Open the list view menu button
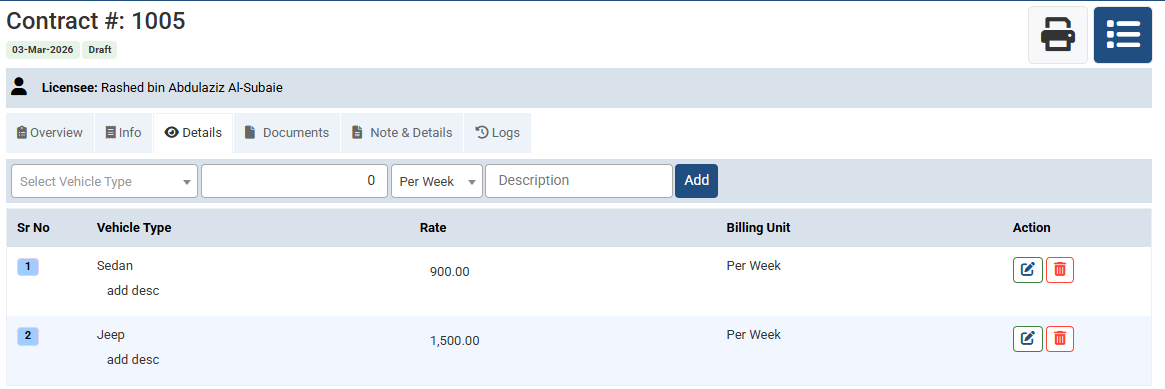The height and width of the screenshot is (389, 1165). (1123, 35)
